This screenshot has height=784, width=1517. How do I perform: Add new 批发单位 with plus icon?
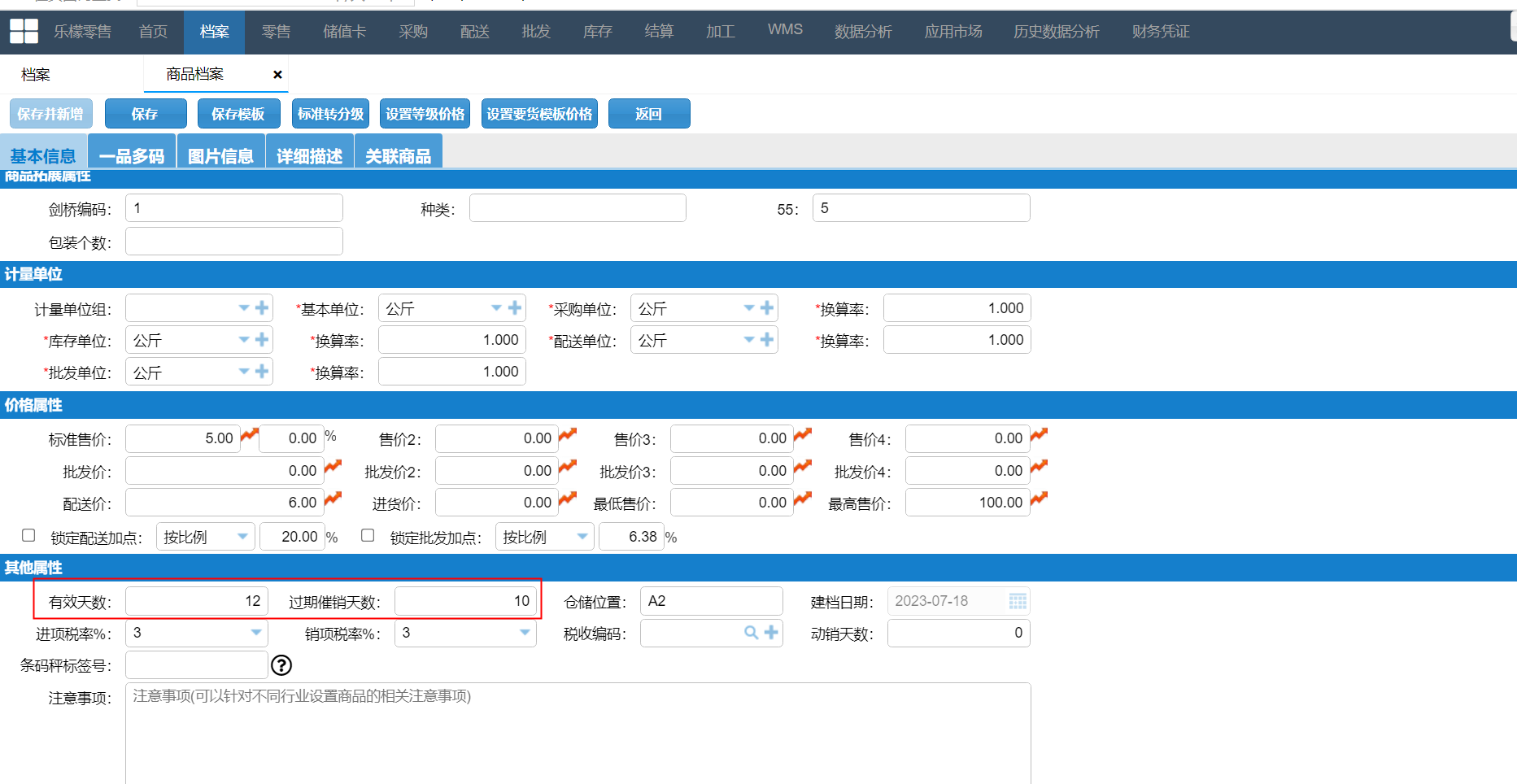click(x=262, y=371)
